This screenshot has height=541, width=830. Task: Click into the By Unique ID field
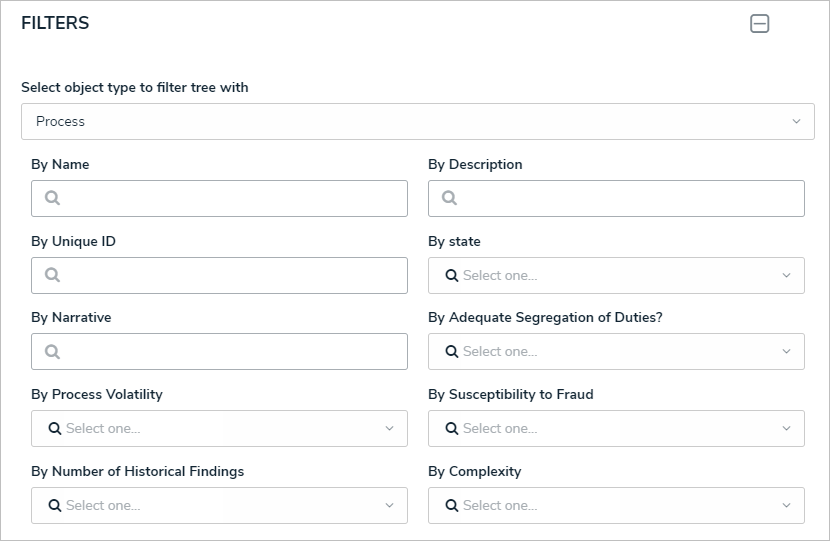tap(230, 275)
